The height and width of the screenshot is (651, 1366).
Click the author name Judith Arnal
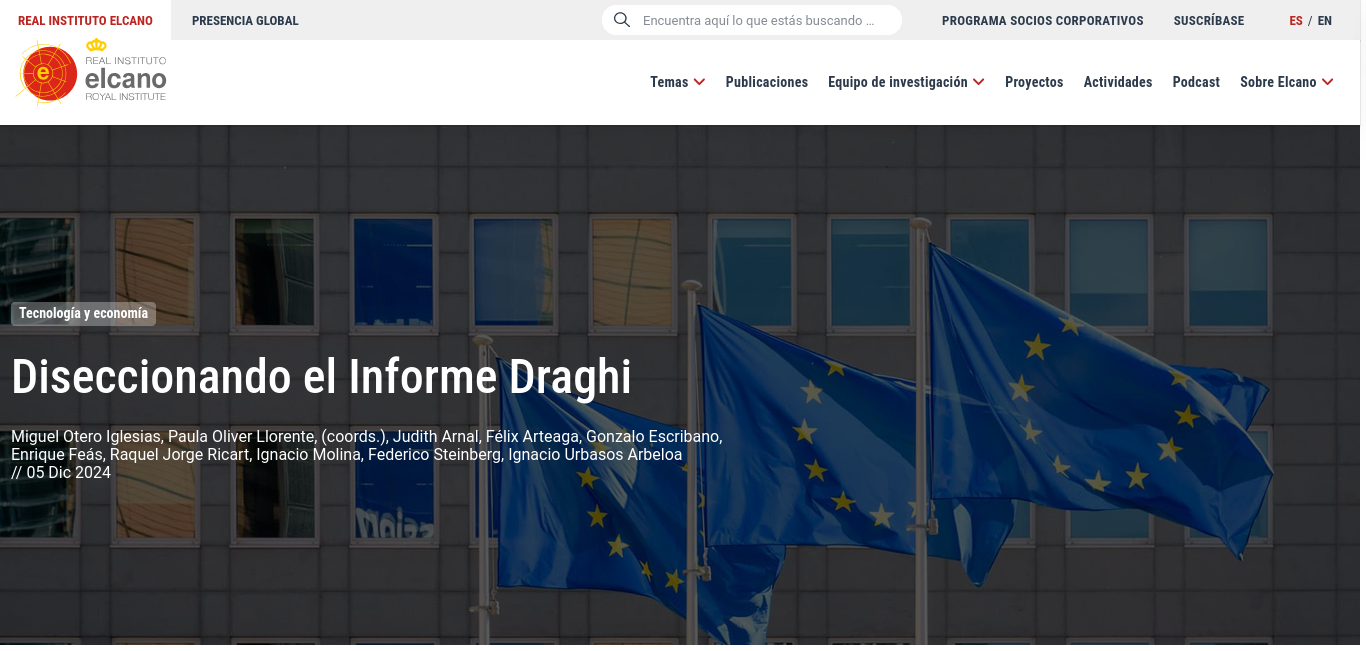pos(435,436)
